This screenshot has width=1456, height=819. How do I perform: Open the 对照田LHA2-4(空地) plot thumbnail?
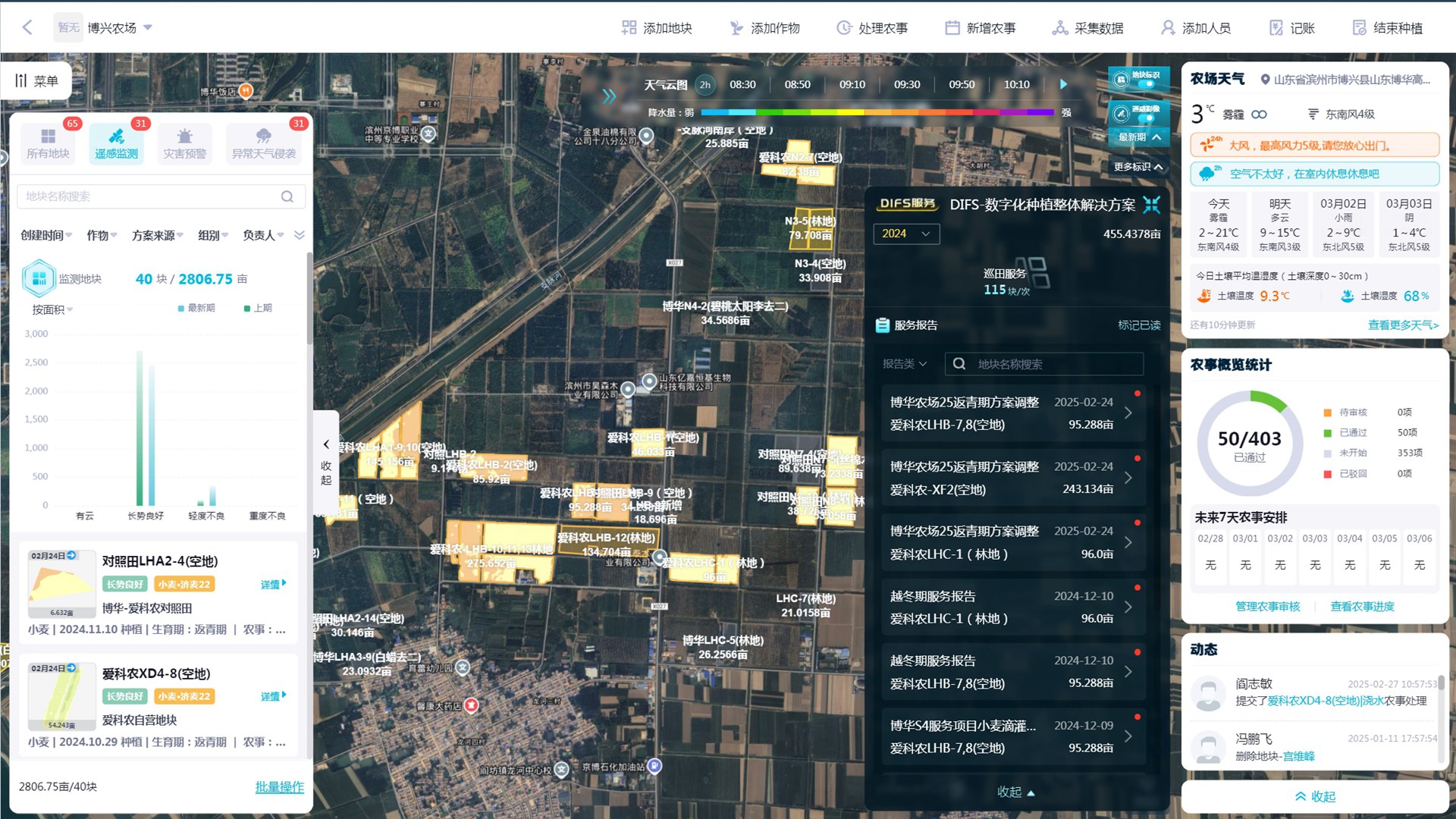pyautogui.click(x=61, y=584)
